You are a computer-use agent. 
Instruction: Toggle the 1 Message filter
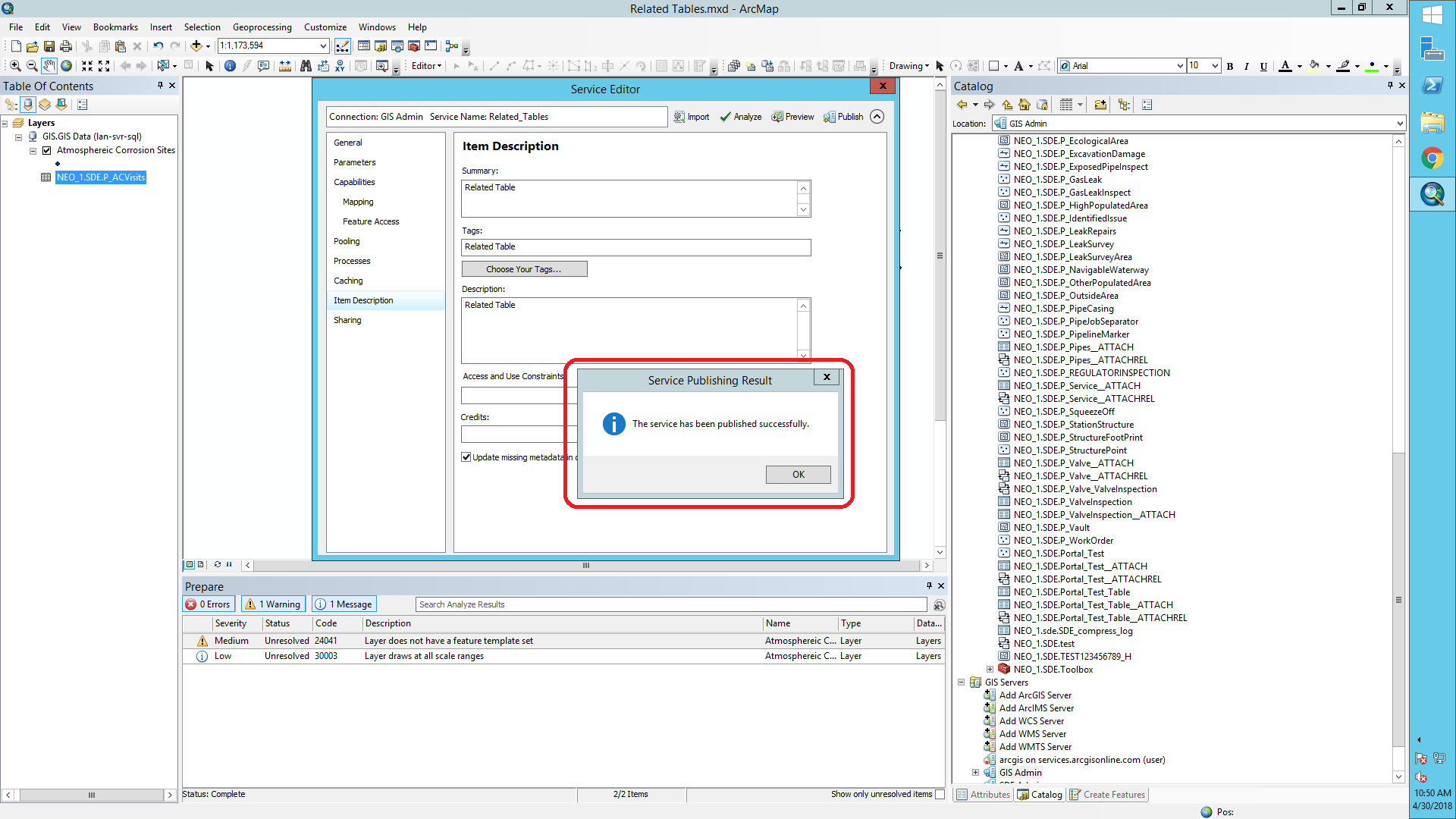pyautogui.click(x=344, y=604)
